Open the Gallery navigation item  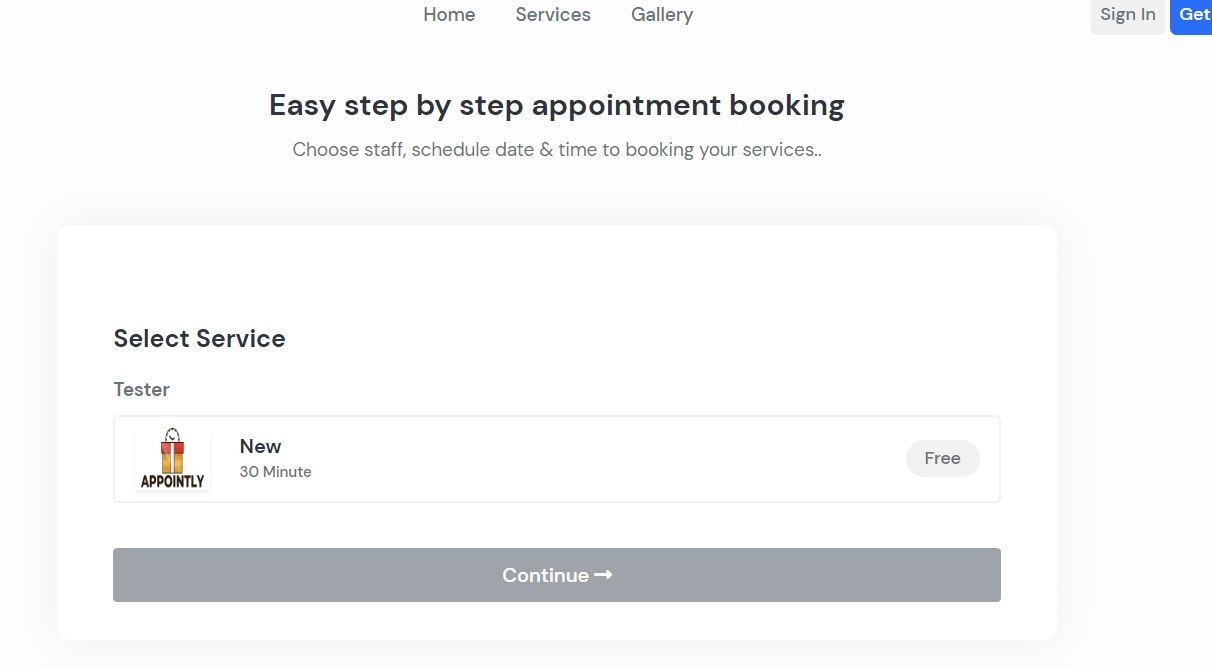pyautogui.click(x=662, y=15)
